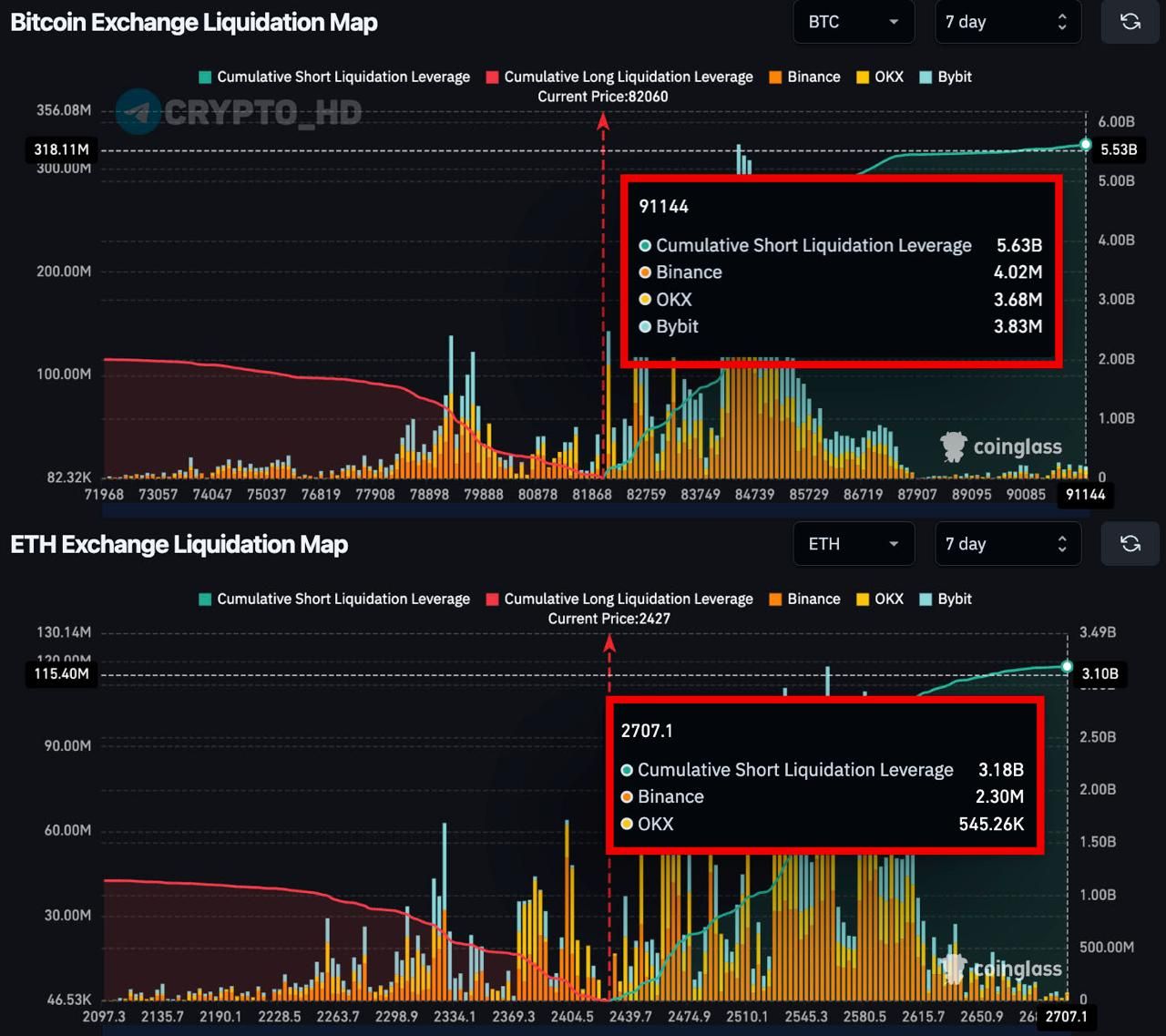Change the 7 day range on Bitcoin map
This screenshot has width=1166, height=1036.
pyautogui.click(x=1007, y=22)
